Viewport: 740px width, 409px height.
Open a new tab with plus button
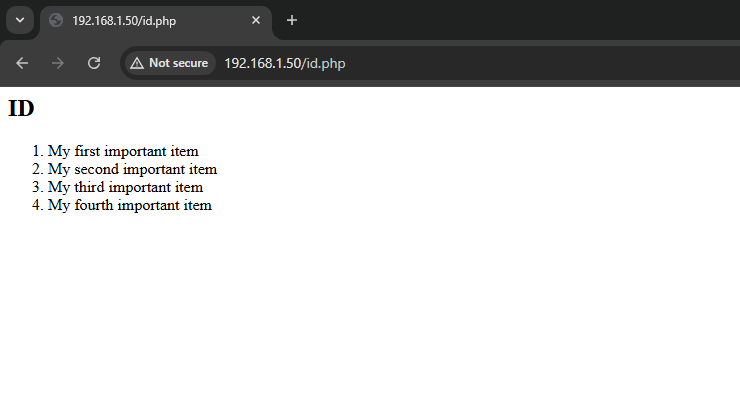click(292, 20)
